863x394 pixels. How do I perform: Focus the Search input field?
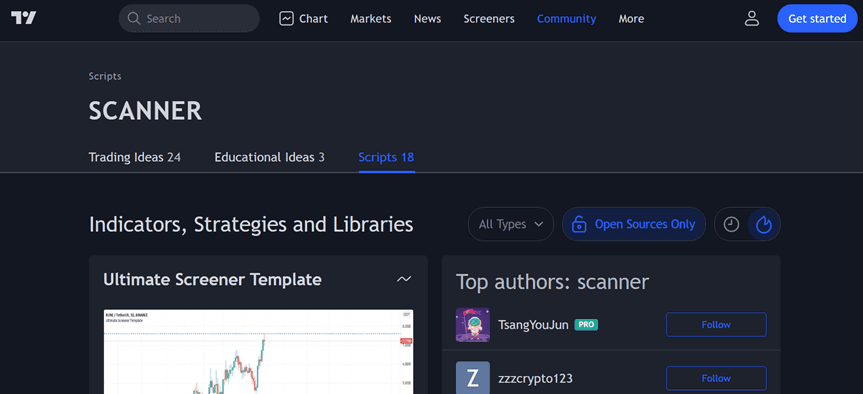(x=189, y=19)
